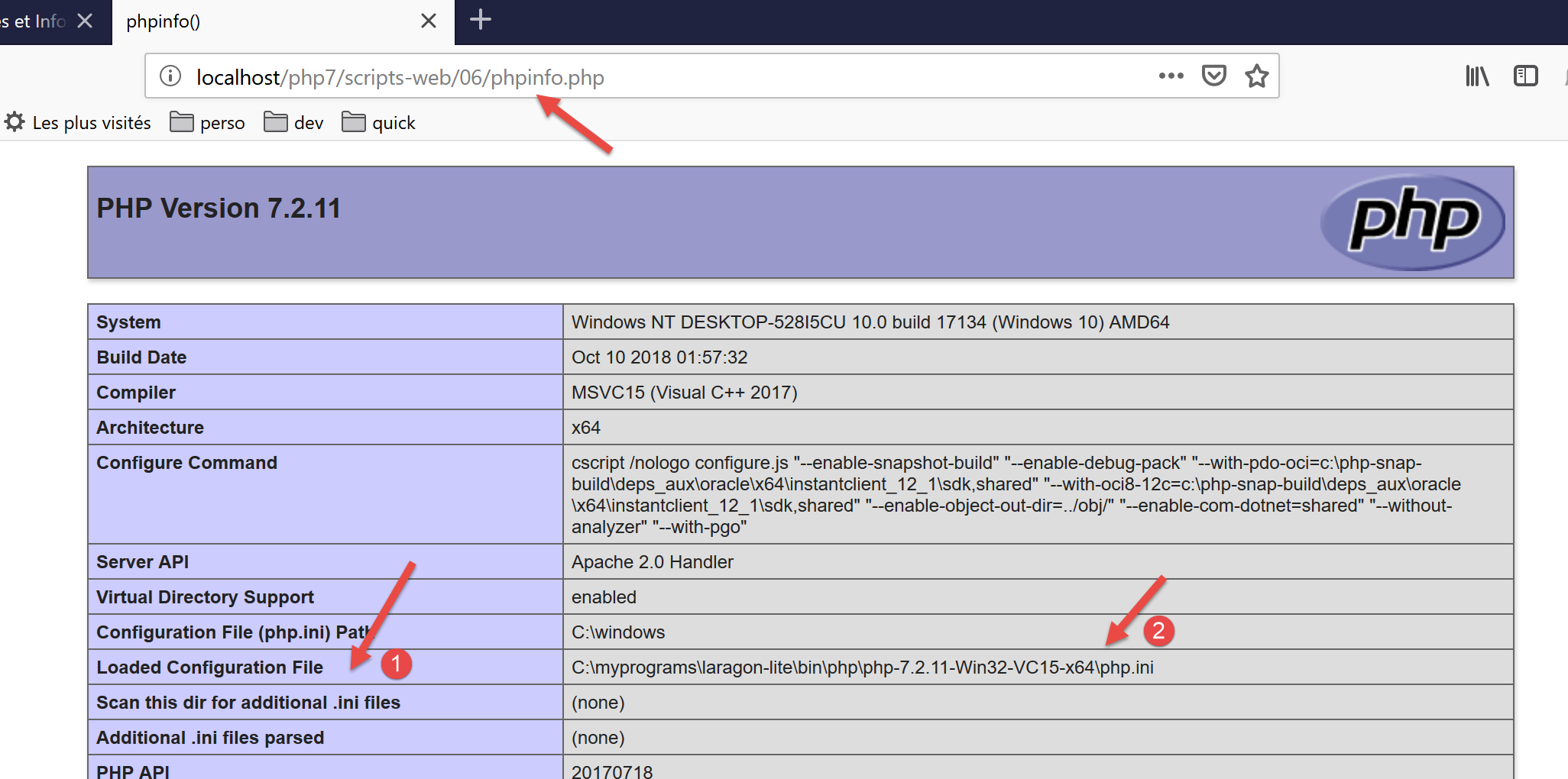
Task: Close the phpinfo() tab
Action: pos(429,21)
